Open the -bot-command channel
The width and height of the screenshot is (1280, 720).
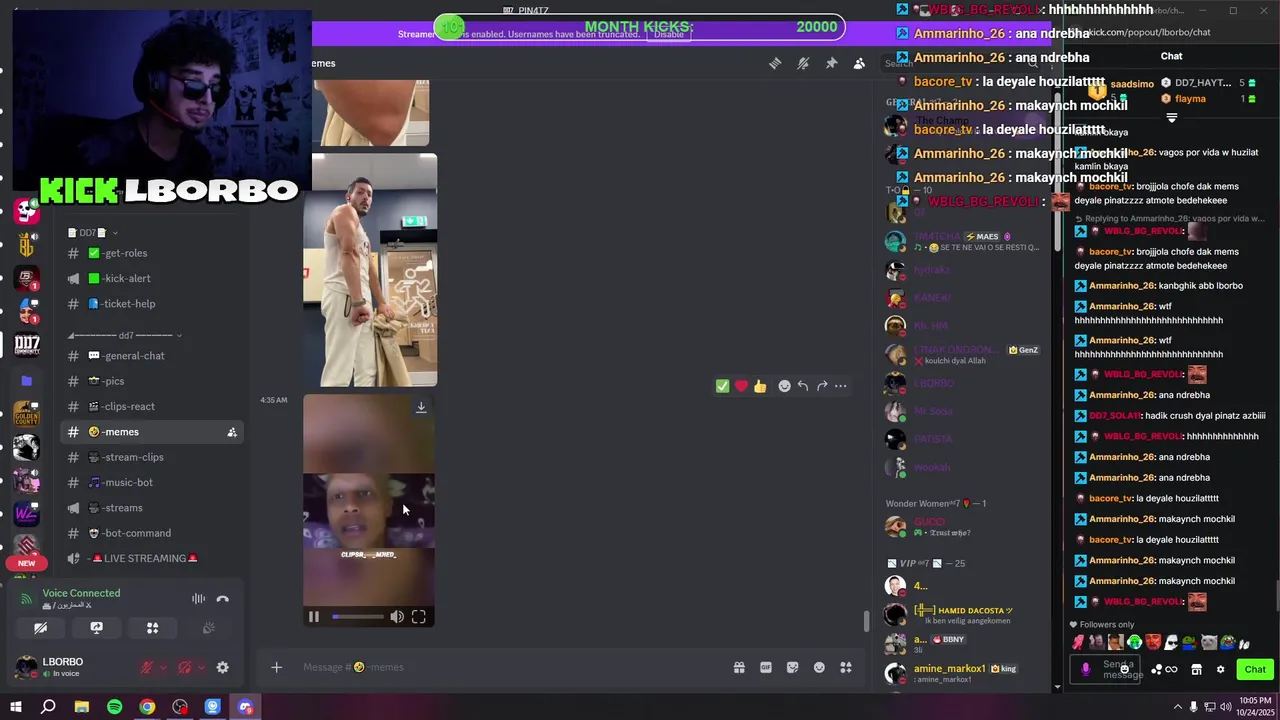pos(151,533)
